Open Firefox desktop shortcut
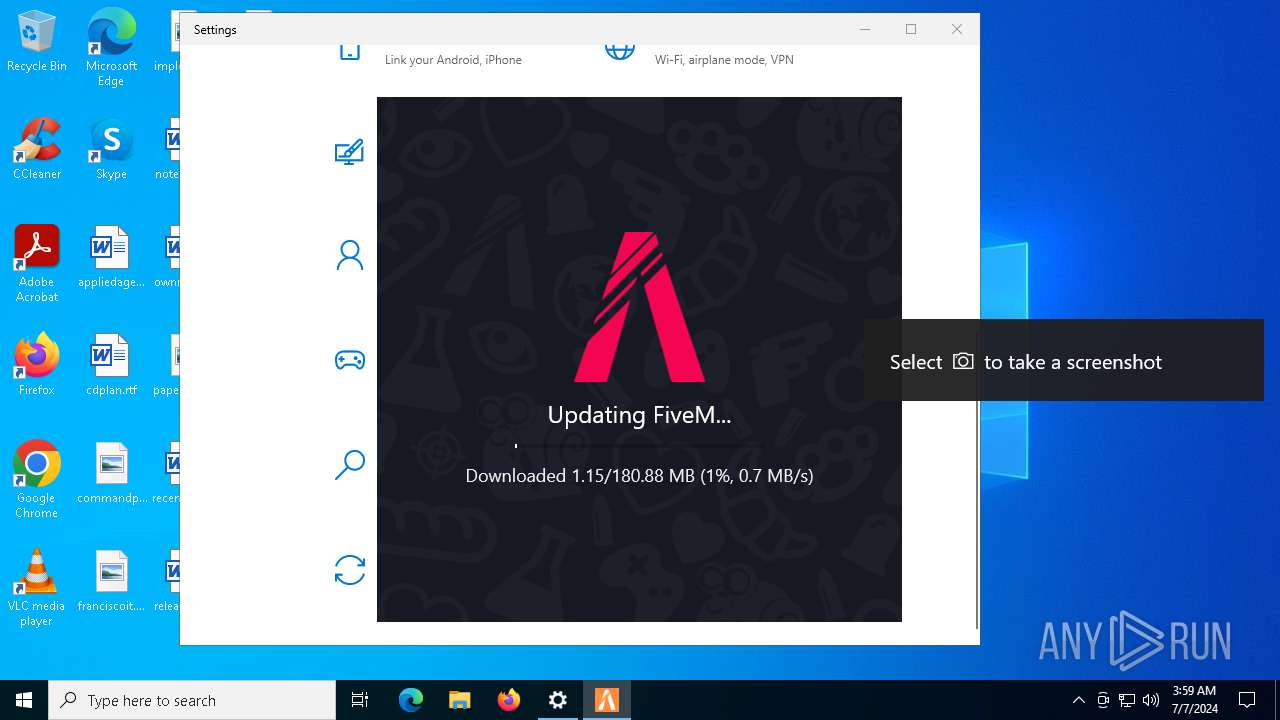This screenshot has height=720, width=1280. (x=37, y=365)
